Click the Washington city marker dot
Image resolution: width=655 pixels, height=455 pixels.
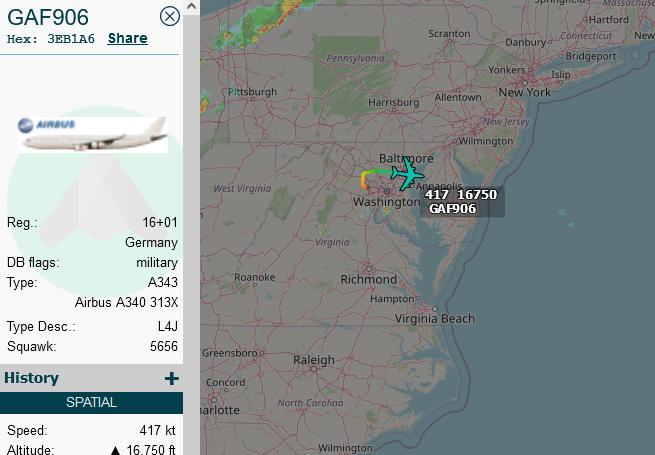[x=387, y=191]
